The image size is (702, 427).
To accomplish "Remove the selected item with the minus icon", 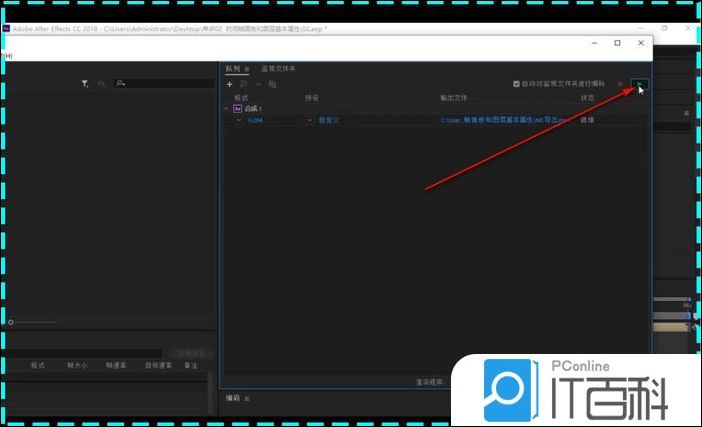I will tap(258, 84).
